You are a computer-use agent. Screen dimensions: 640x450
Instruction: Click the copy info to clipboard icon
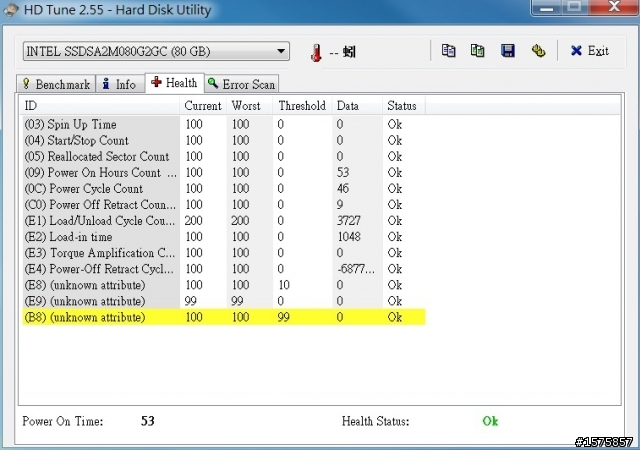click(448, 51)
